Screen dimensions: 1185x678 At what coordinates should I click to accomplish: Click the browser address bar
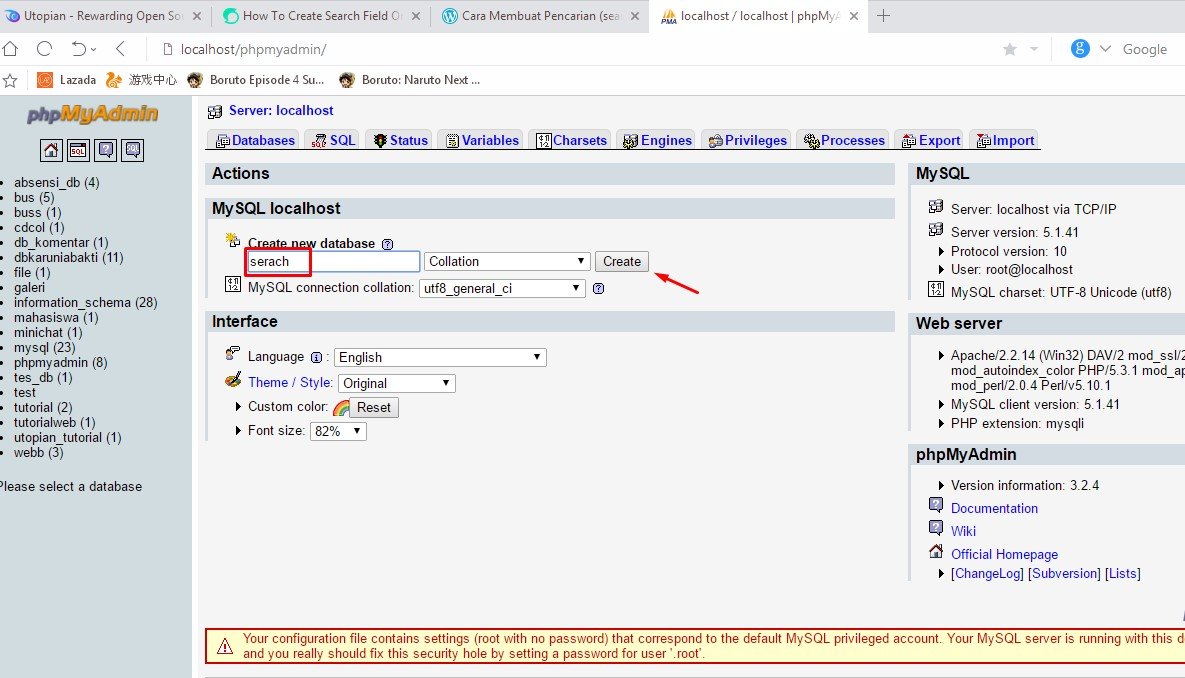(574, 49)
